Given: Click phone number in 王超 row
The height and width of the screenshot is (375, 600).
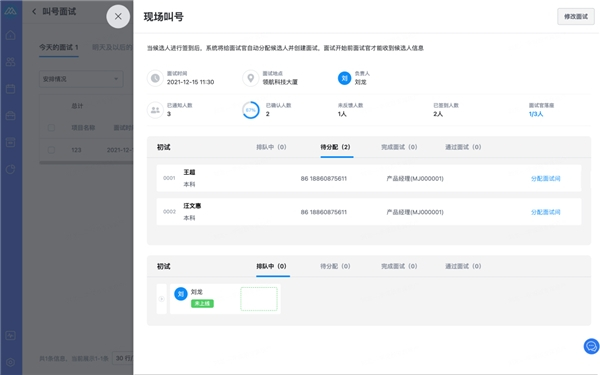Looking at the screenshot, I should [324, 178].
